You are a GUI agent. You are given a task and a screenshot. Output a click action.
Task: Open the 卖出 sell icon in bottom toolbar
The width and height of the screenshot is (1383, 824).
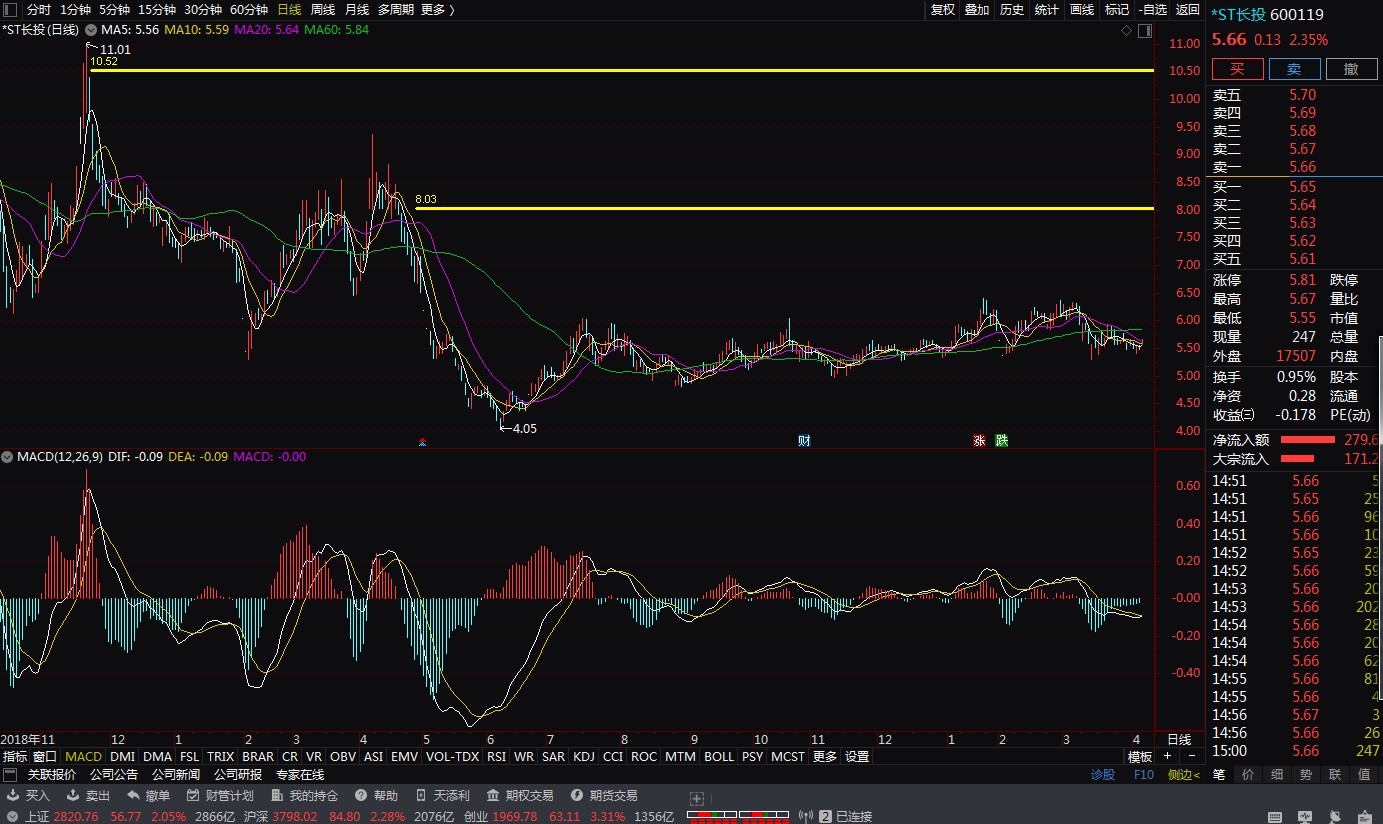coord(74,796)
